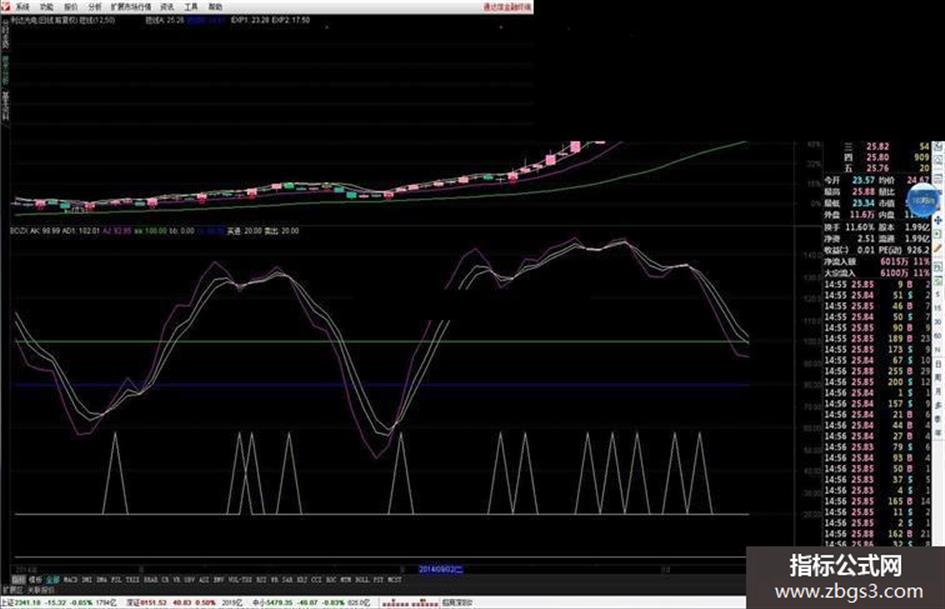The width and height of the screenshot is (945, 609).
Task: Switch indicator to MACD
Action: coord(71,579)
